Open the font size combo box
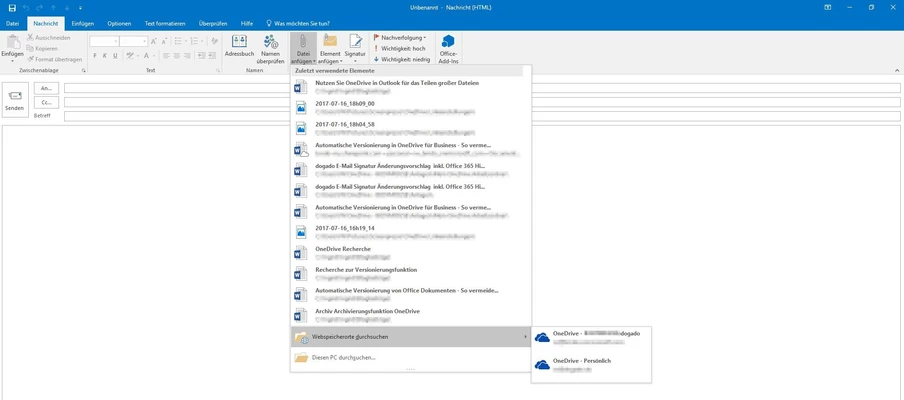 pos(134,41)
